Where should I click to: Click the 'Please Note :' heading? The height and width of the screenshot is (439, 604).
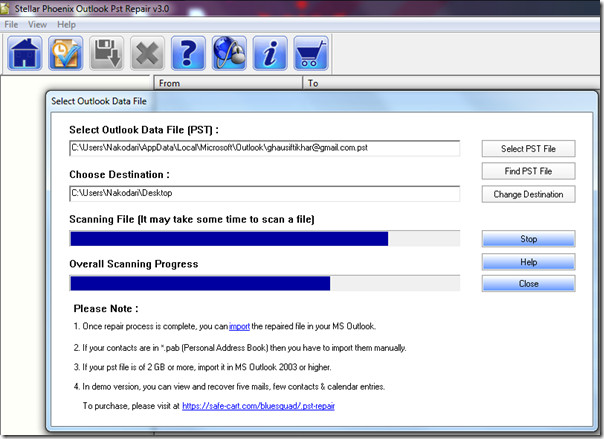coord(106,308)
